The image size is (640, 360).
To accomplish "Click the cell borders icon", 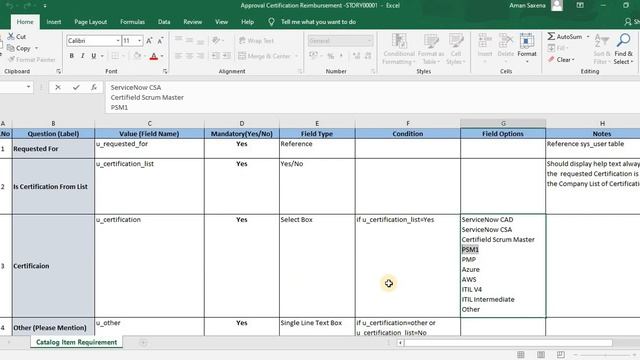I will point(115,56).
